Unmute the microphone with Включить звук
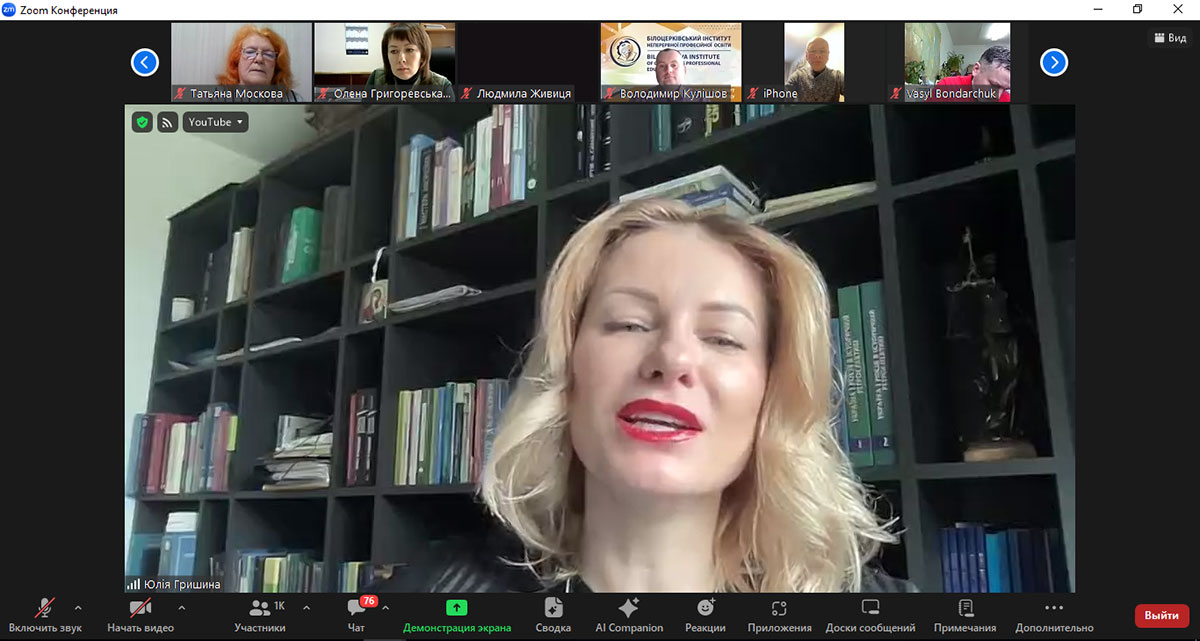The height and width of the screenshot is (641, 1200). (45, 615)
